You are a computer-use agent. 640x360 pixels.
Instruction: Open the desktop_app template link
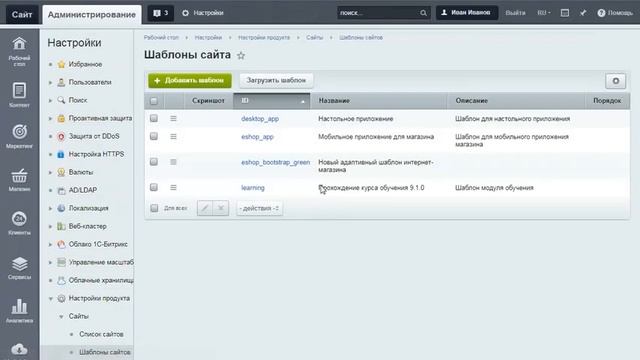click(x=260, y=119)
